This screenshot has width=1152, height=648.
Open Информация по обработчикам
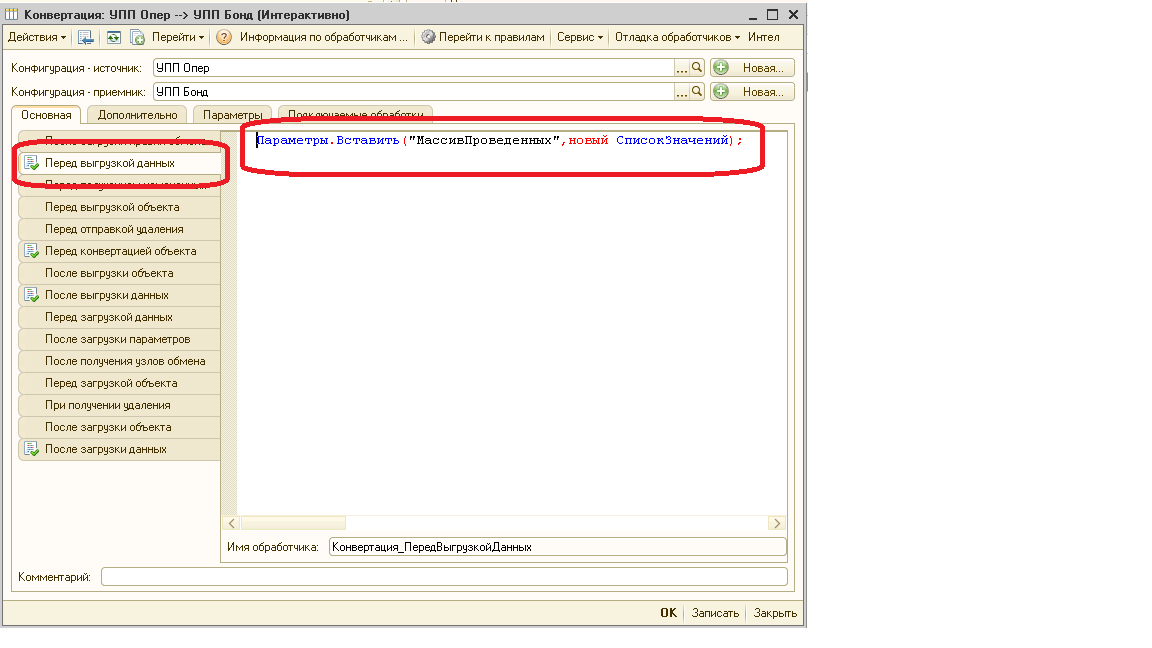[323, 37]
